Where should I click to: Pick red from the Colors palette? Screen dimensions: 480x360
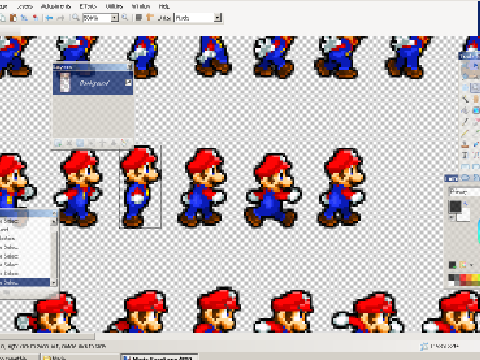pyautogui.click(x=463, y=277)
